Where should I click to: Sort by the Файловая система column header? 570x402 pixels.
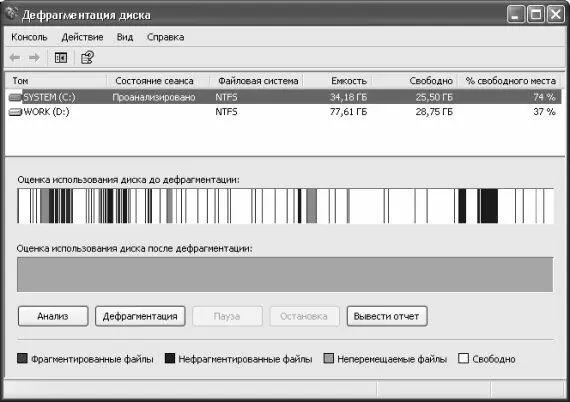tap(257, 81)
